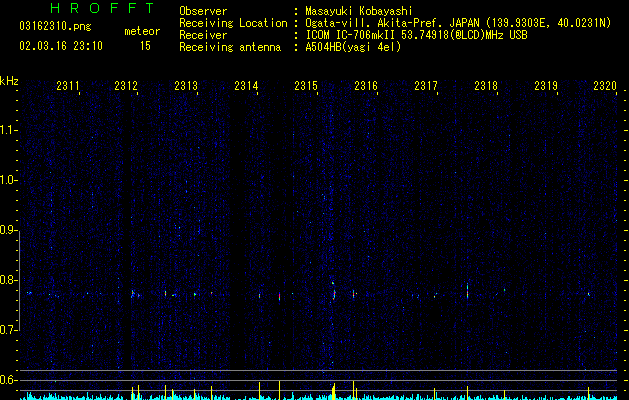Click the 2313 time marker
The width and height of the screenshot is (629, 400).
coord(186,85)
